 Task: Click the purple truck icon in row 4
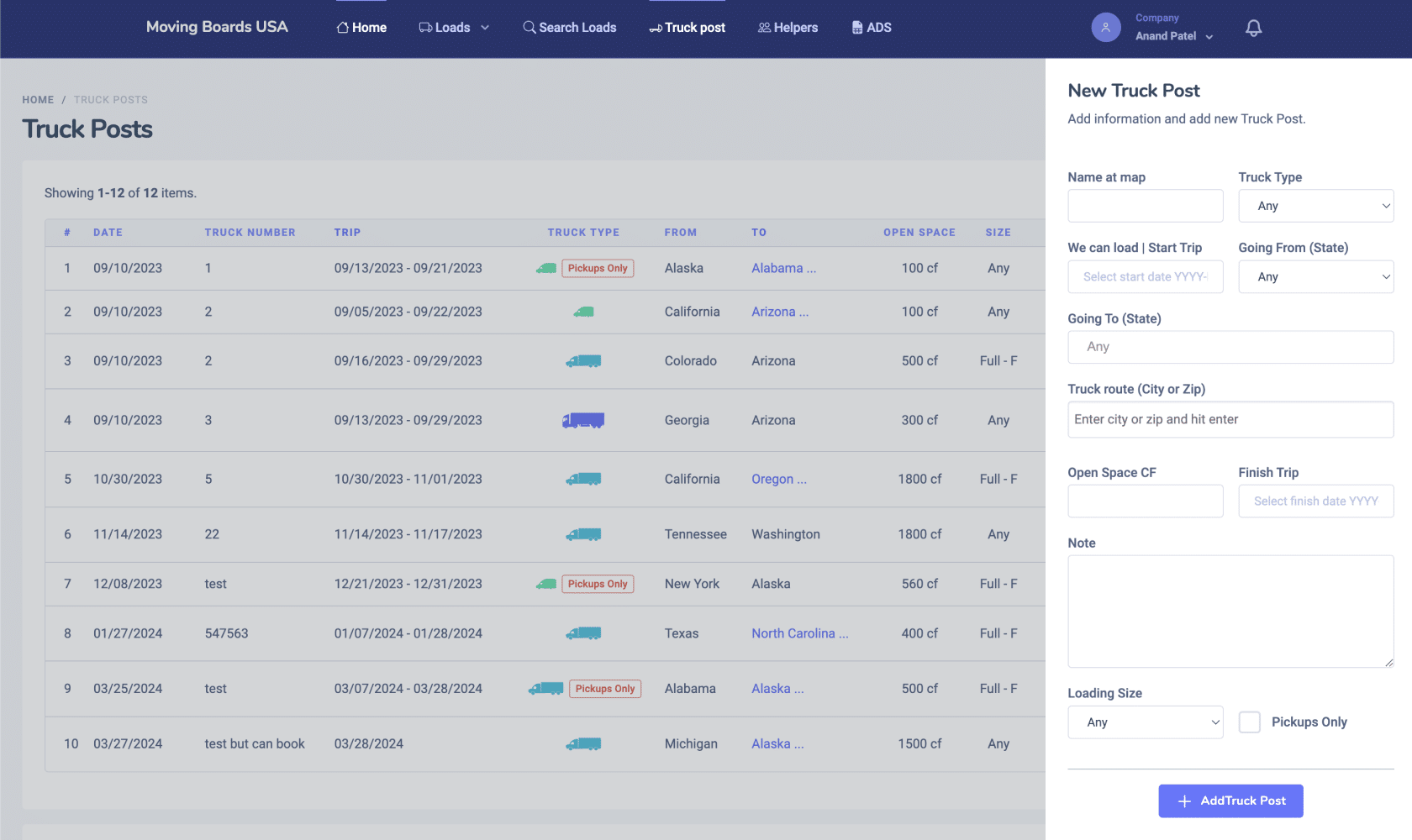583,420
